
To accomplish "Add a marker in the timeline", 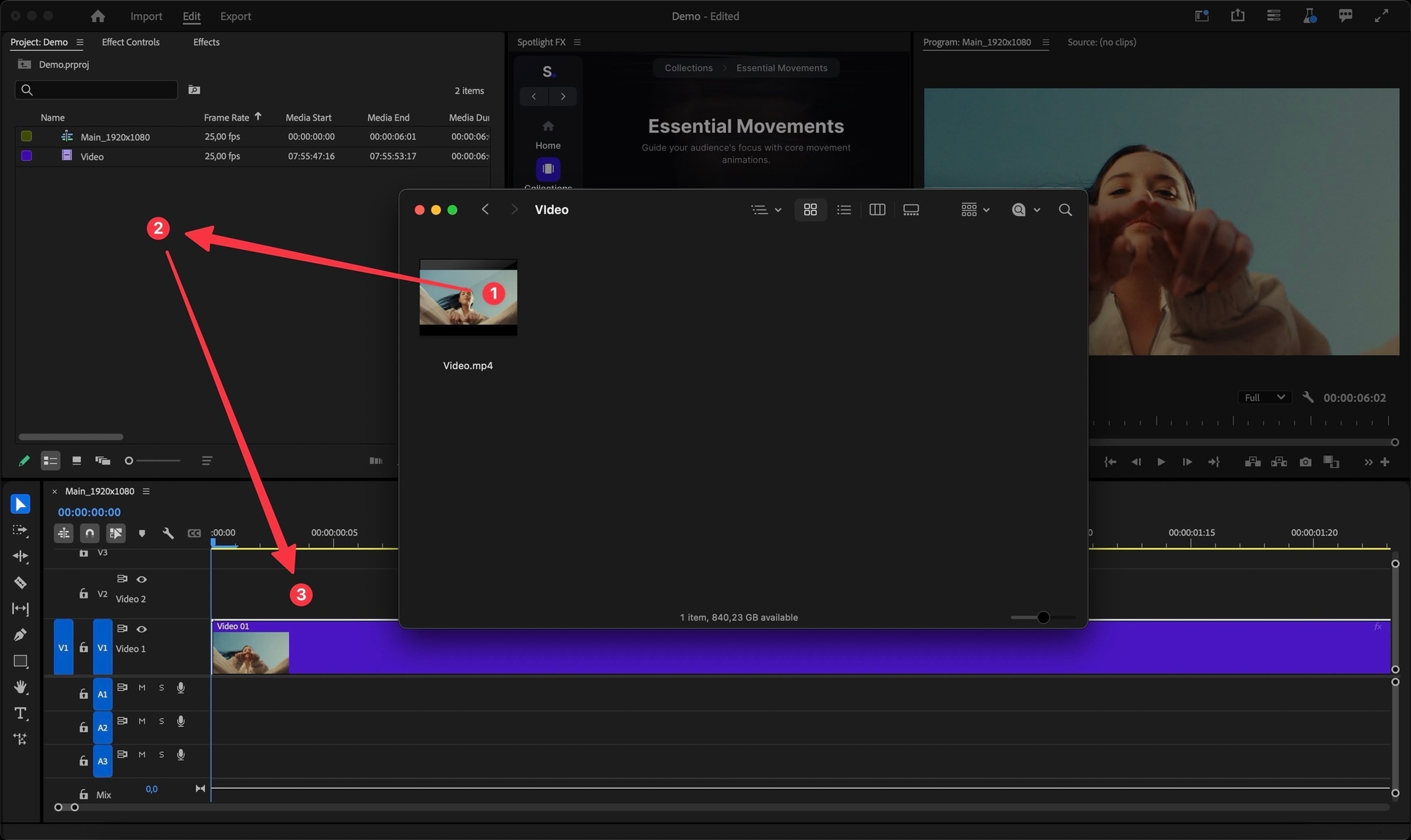I will pyautogui.click(x=143, y=534).
